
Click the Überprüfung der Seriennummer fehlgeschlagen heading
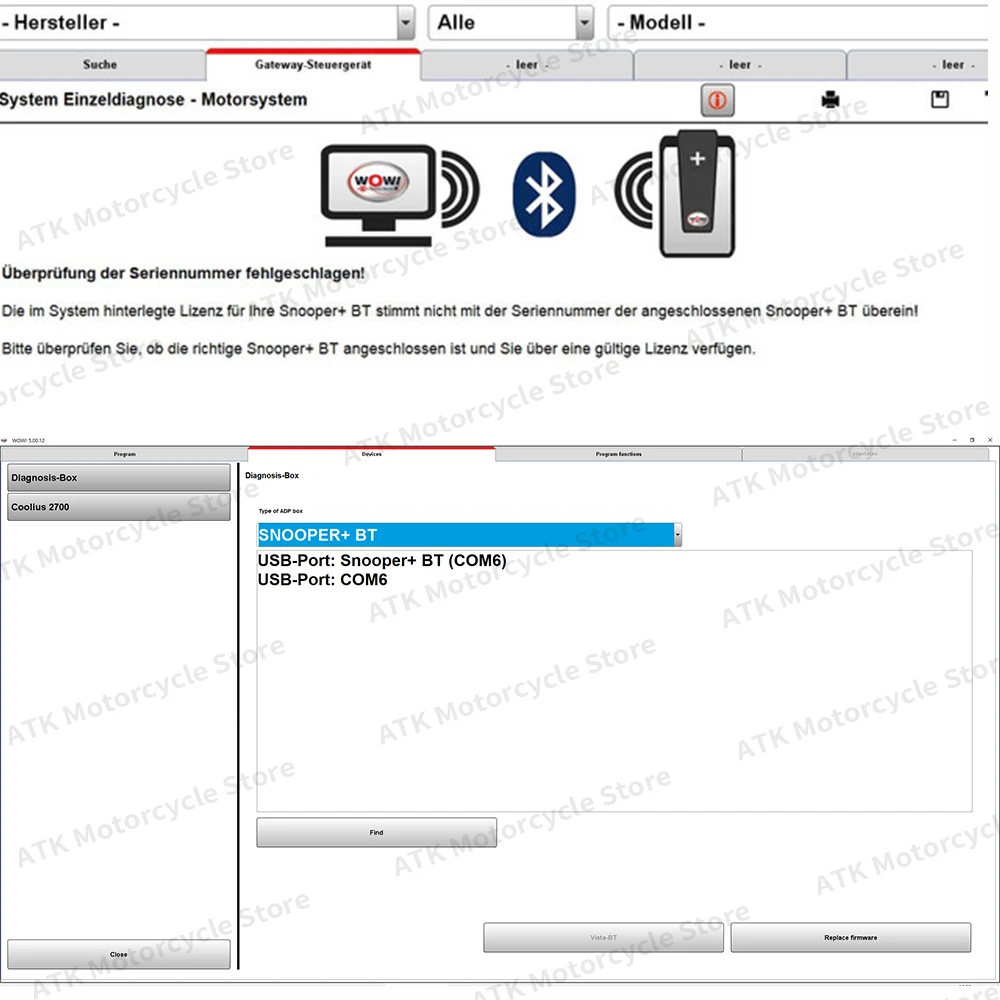pyautogui.click(x=183, y=273)
